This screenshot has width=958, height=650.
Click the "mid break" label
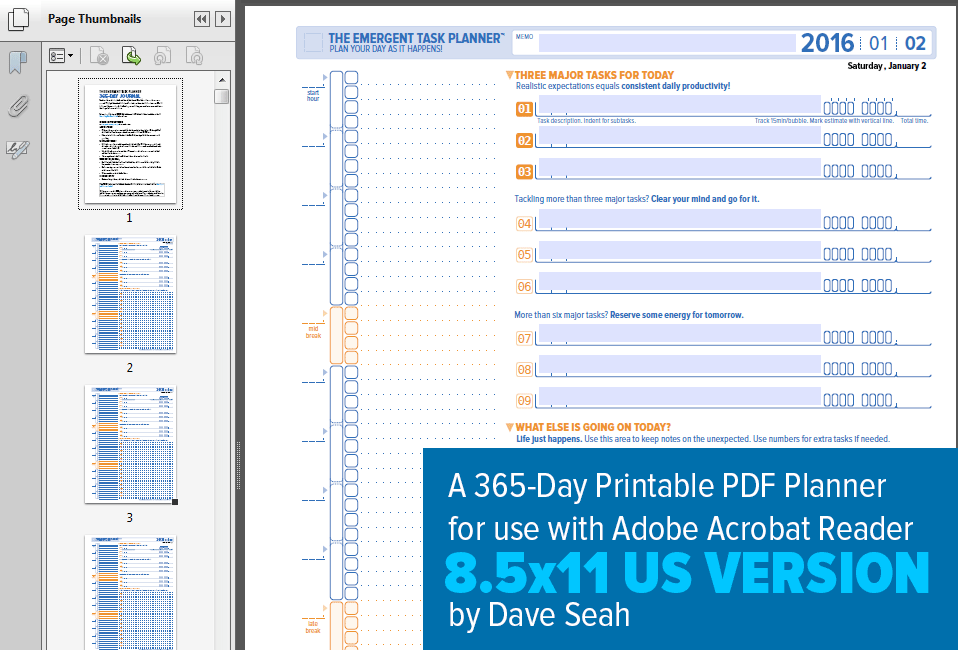313,332
